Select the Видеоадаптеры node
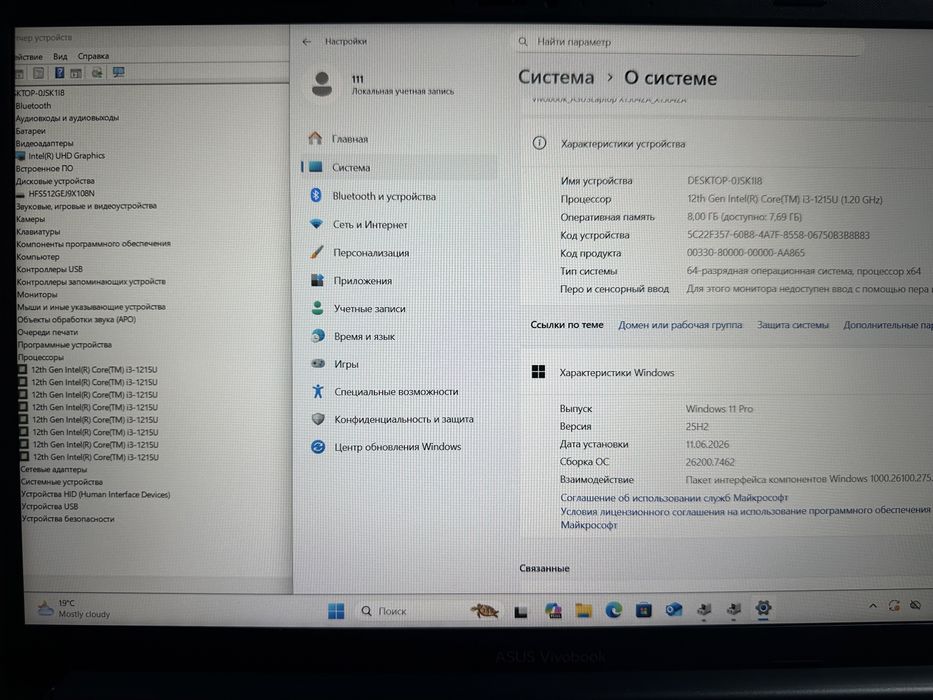The width and height of the screenshot is (933, 700). [x=45, y=143]
